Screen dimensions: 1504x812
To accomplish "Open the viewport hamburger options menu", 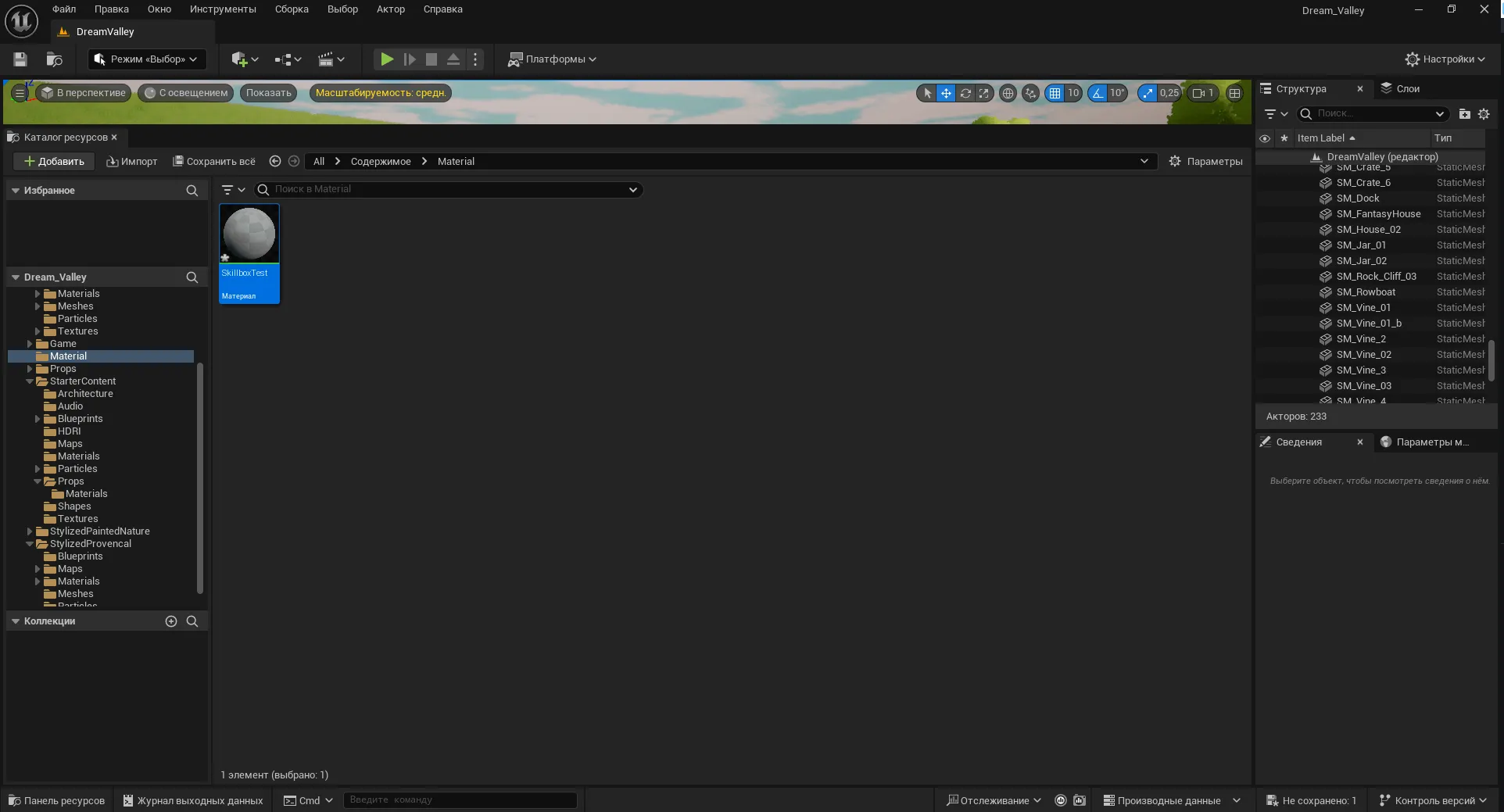I will 20,93.
